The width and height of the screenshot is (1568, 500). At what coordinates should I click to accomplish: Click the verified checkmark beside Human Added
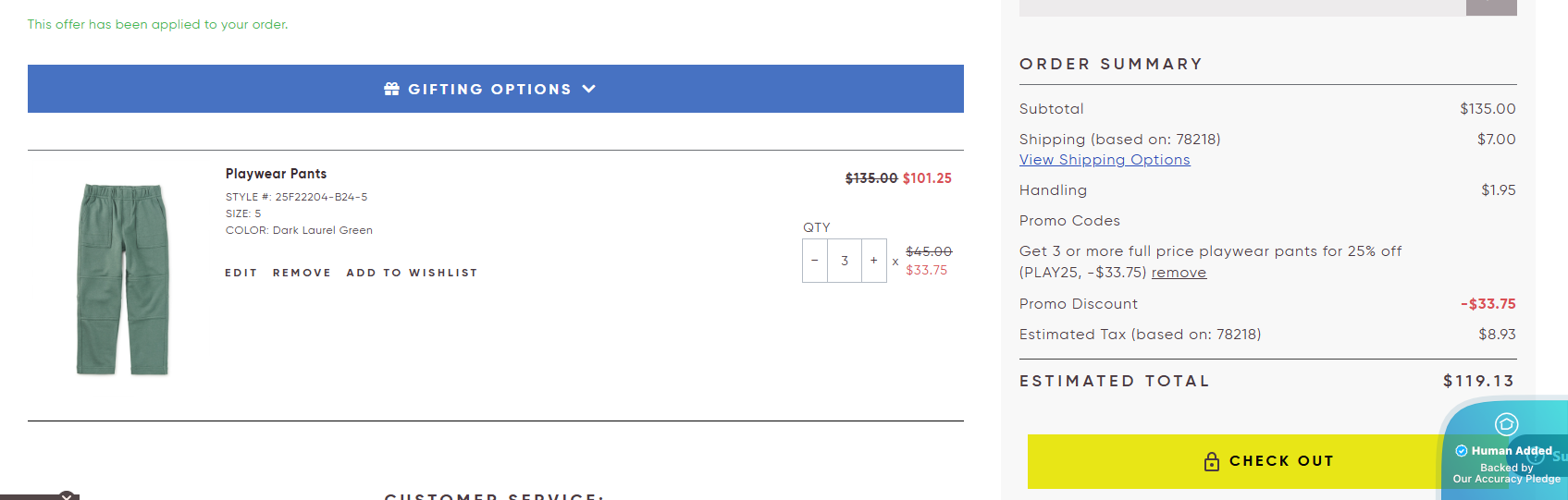click(x=1462, y=451)
